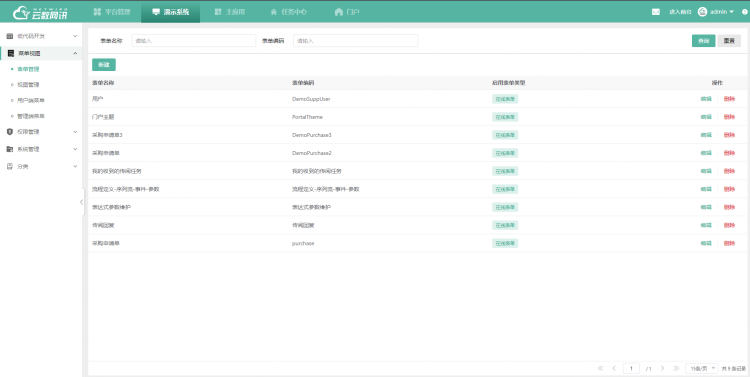Click the icon of the highlighted sidebar group
The image size is (750, 377).
(11, 54)
